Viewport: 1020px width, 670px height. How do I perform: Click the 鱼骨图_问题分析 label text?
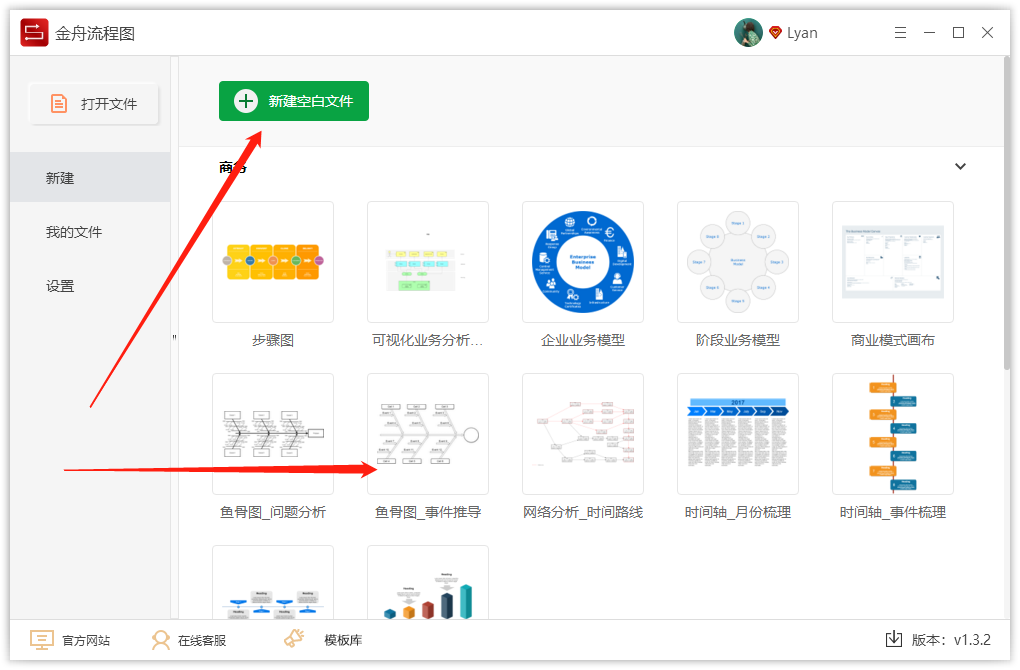pos(273,513)
